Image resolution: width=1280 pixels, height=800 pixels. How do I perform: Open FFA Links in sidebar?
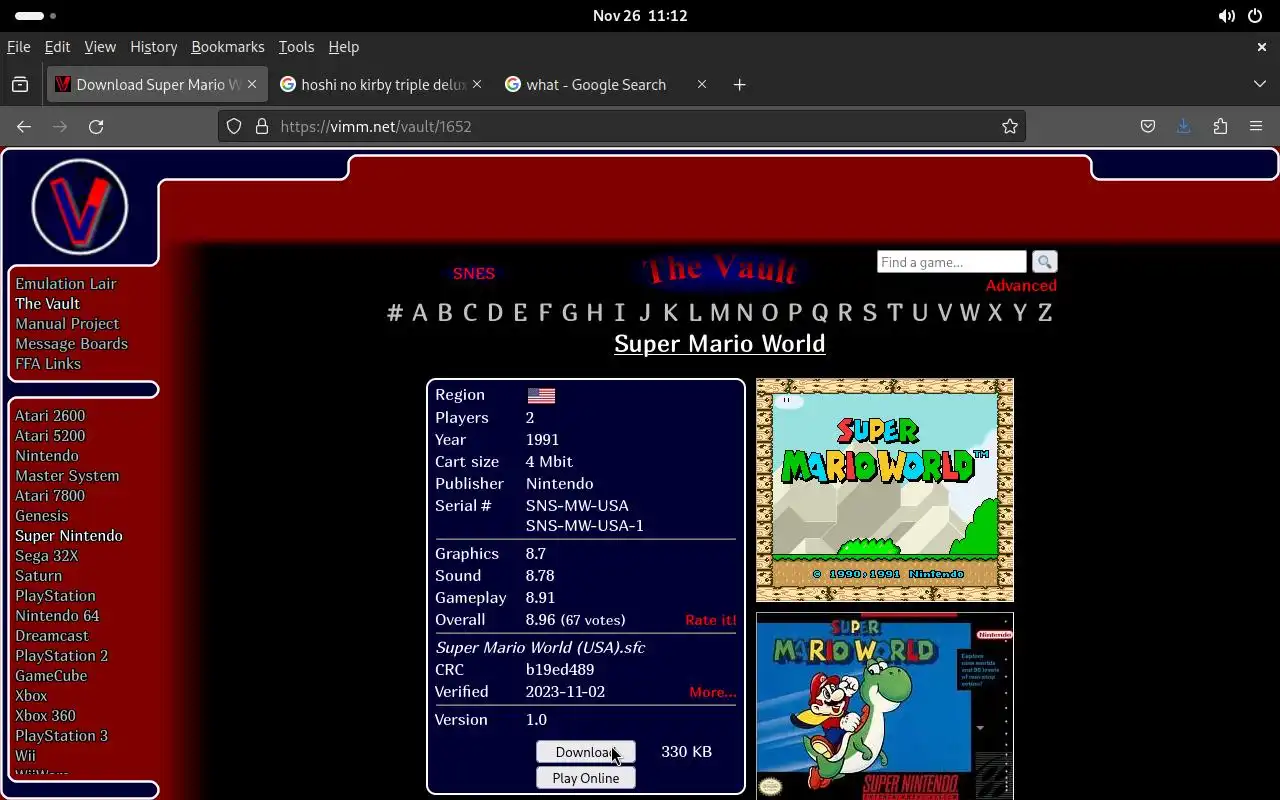(x=48, y=364)
